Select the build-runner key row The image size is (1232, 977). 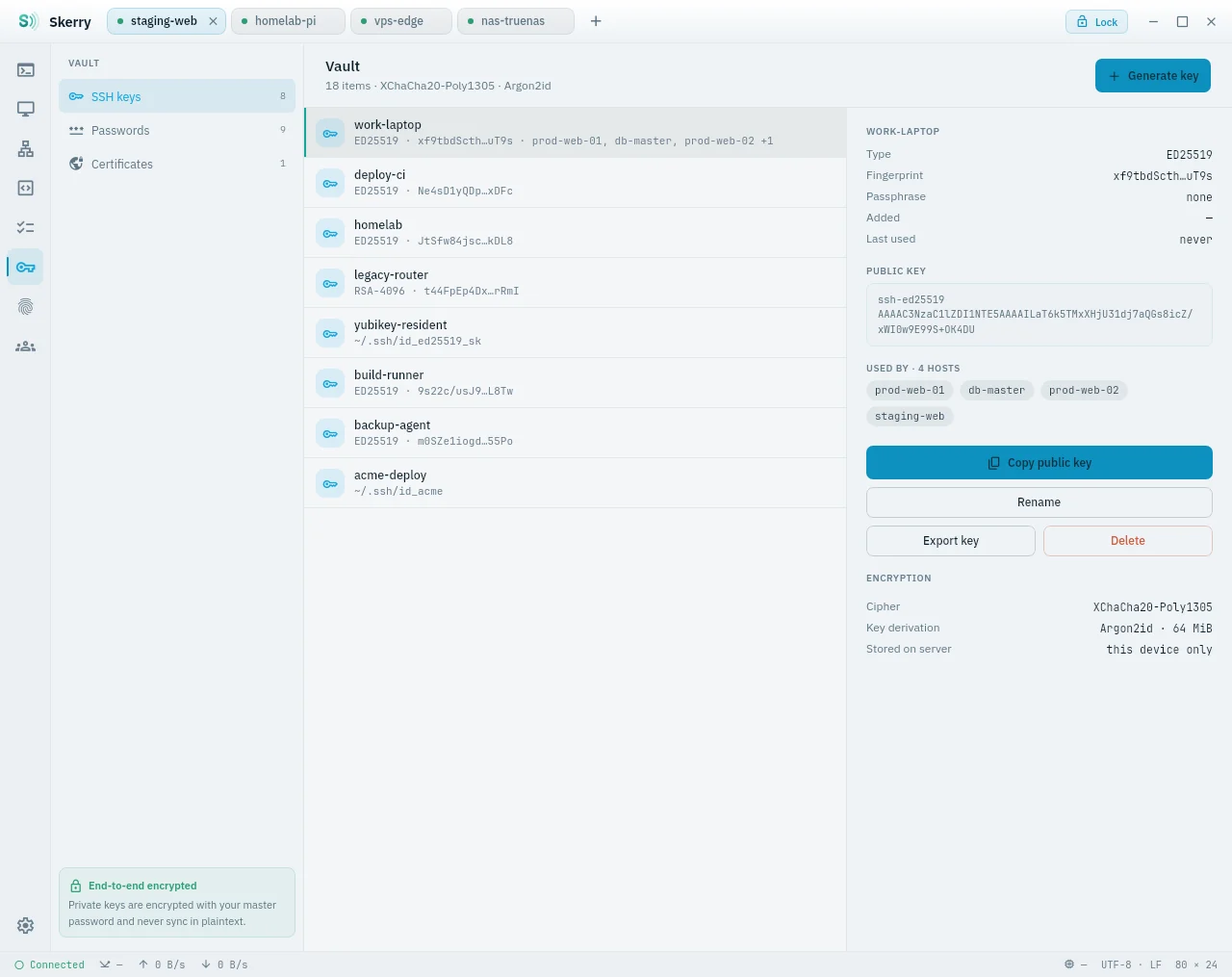[576, 383]
